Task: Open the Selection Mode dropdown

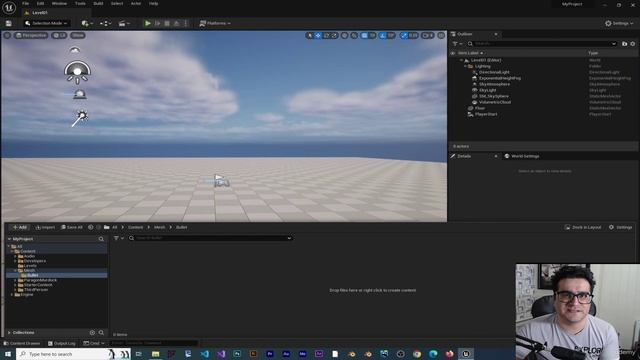Action: 46,23
